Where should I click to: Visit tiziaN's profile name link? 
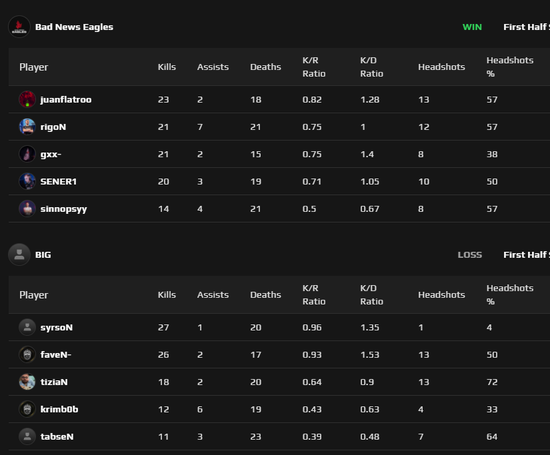54,382
